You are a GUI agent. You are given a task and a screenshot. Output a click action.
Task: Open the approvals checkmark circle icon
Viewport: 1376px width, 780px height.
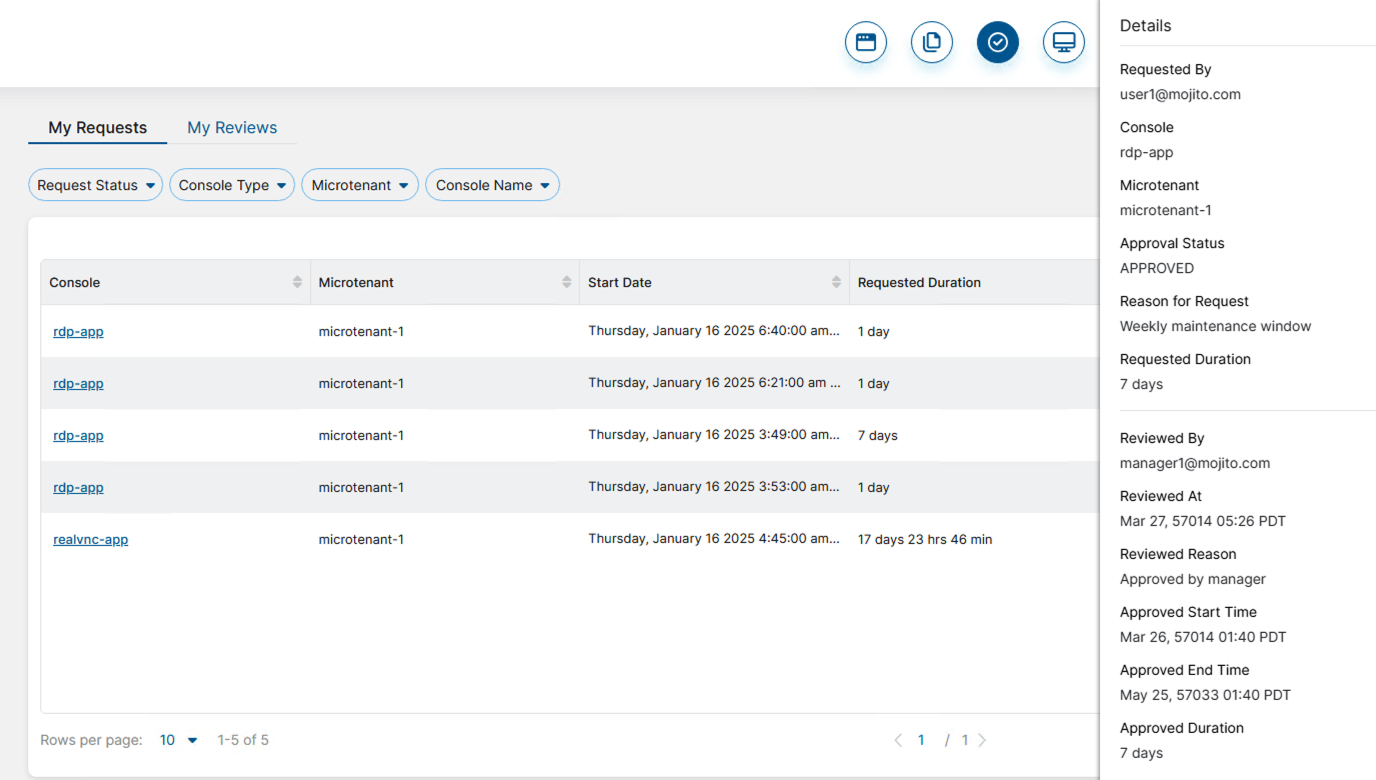coord(998,42)
